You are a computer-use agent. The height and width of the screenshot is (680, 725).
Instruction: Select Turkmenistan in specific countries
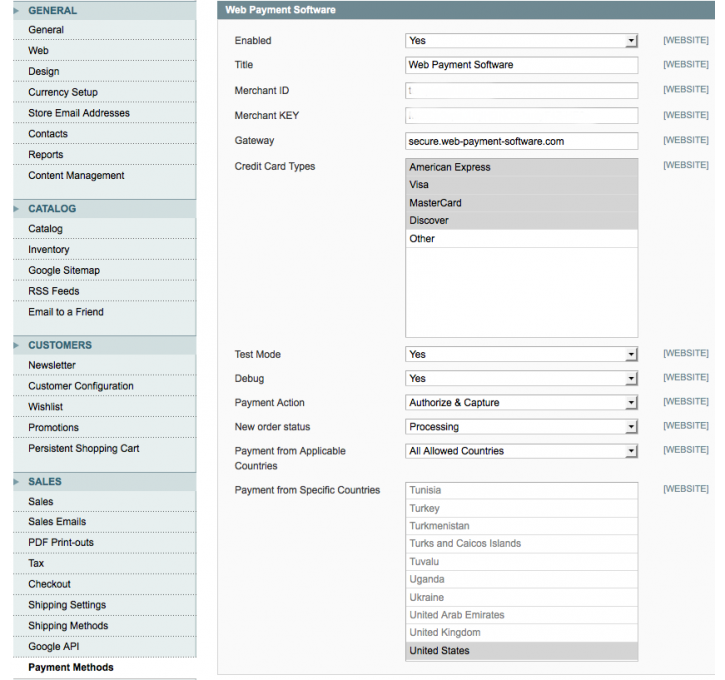(x=522, y=526)
